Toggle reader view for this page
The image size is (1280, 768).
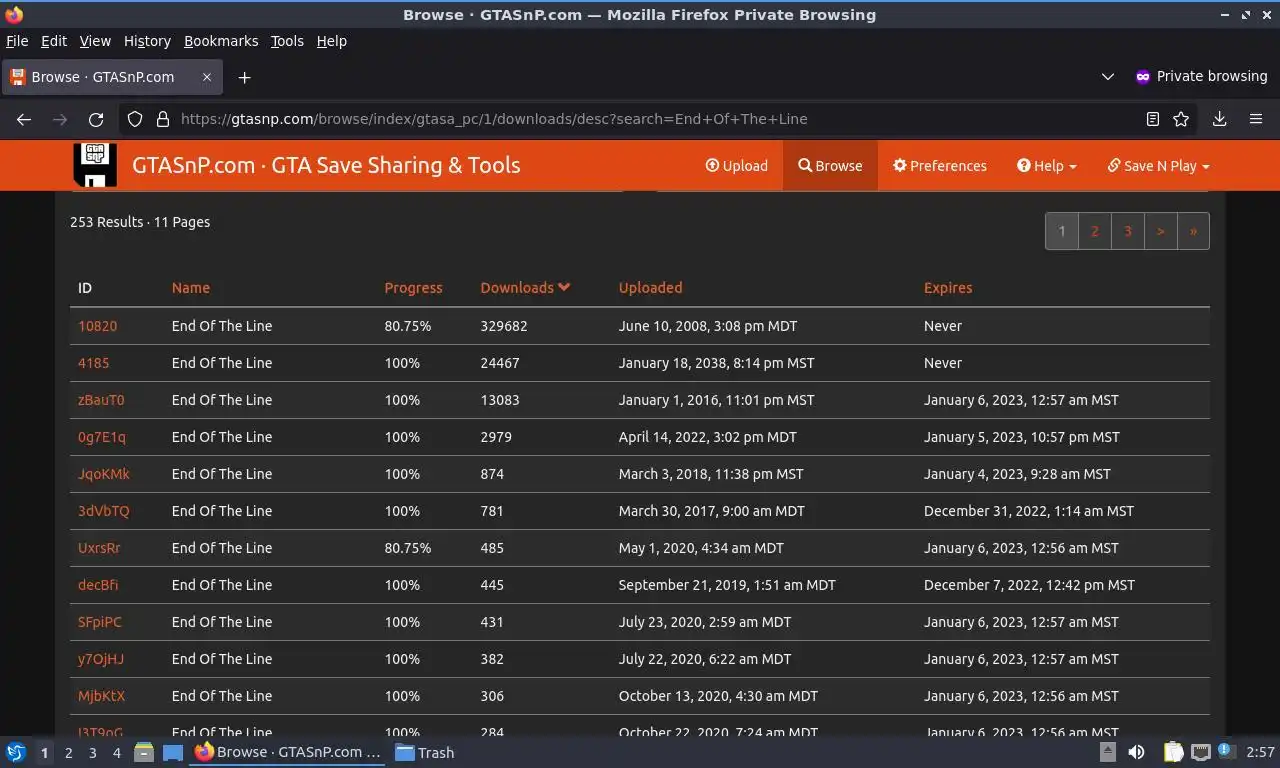[1153, 119]
